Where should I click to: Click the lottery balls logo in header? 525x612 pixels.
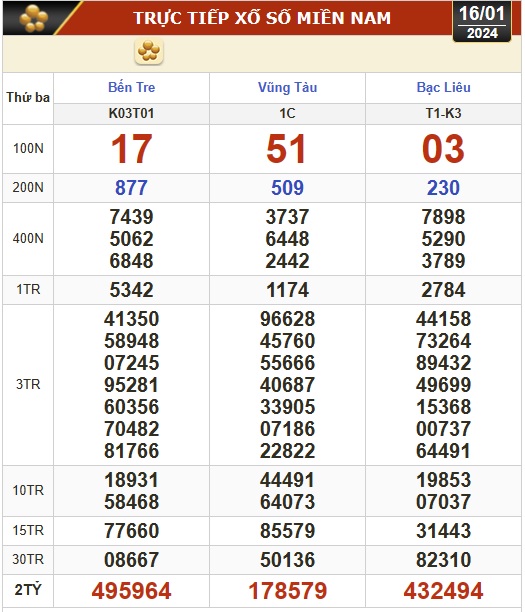click(34, 18)
